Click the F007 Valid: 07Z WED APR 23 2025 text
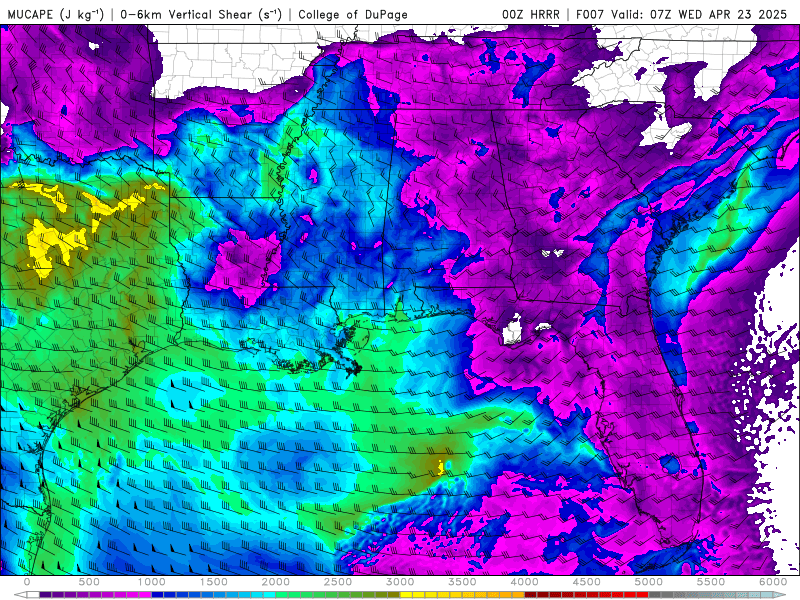This screenshot has width=800, height=600. (x=681, y=14)
